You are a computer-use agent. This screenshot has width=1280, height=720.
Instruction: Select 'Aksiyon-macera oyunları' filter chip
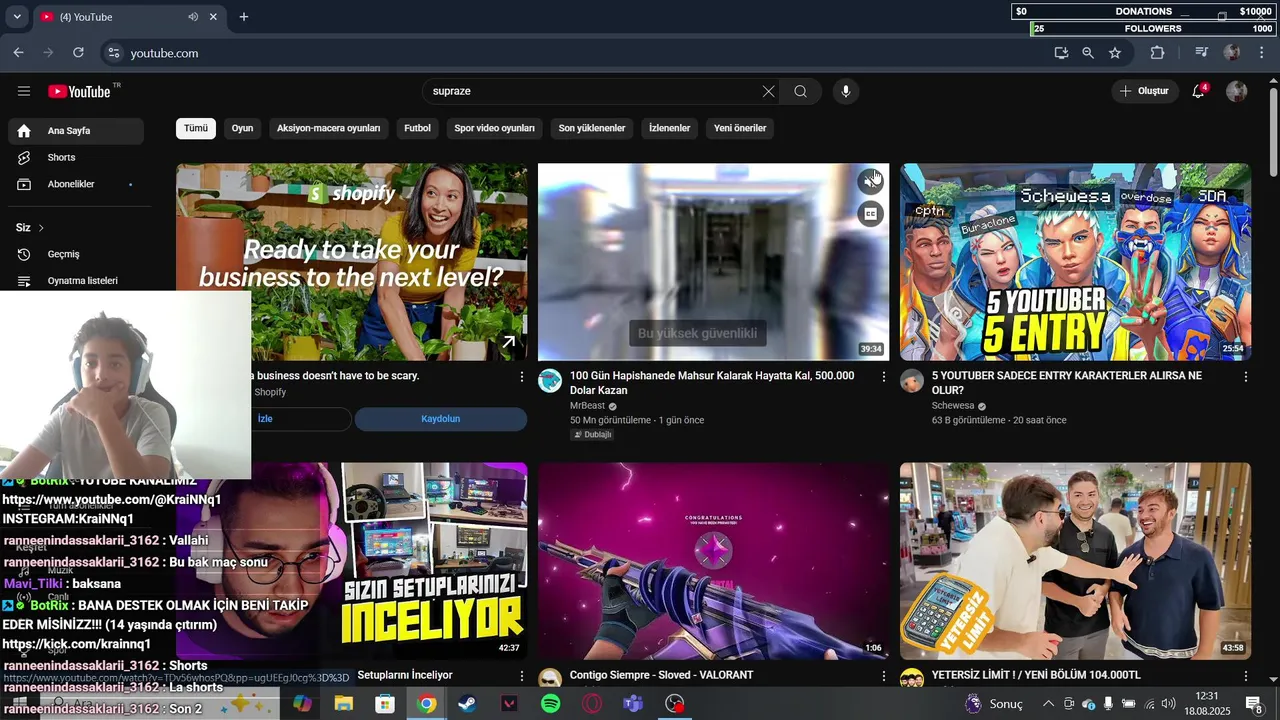point(329,128)
